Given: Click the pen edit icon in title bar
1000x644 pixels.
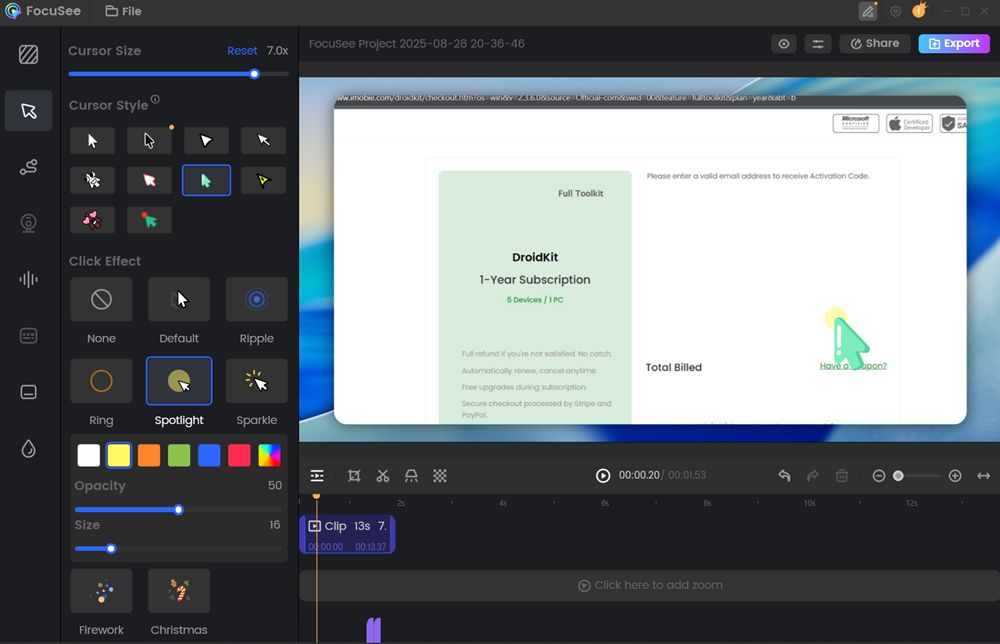Looking at the screenshot, I should (x=868, y=11).
